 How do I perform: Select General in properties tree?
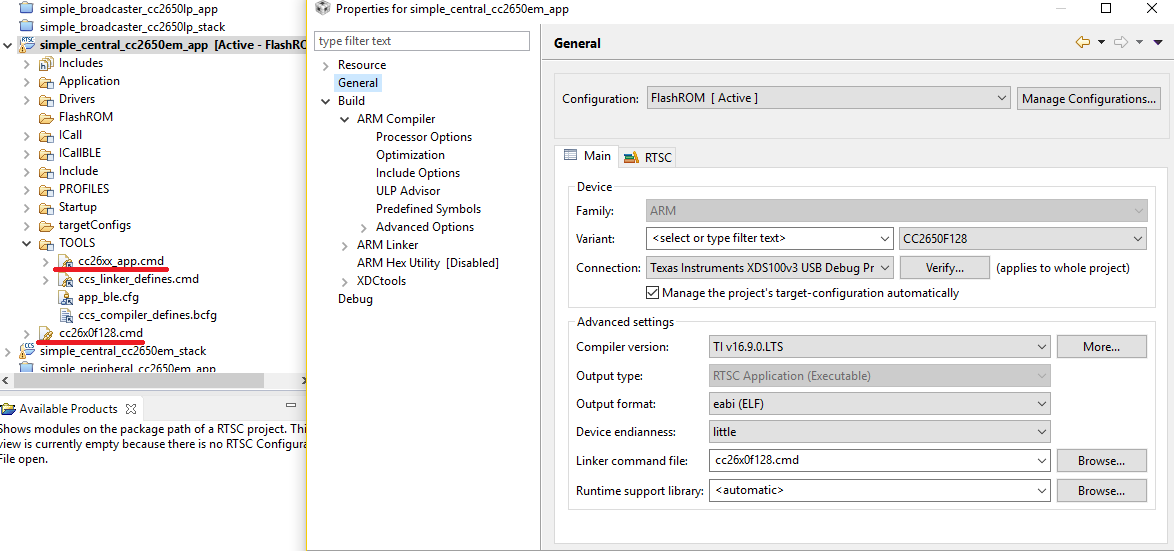pos(358,83)
